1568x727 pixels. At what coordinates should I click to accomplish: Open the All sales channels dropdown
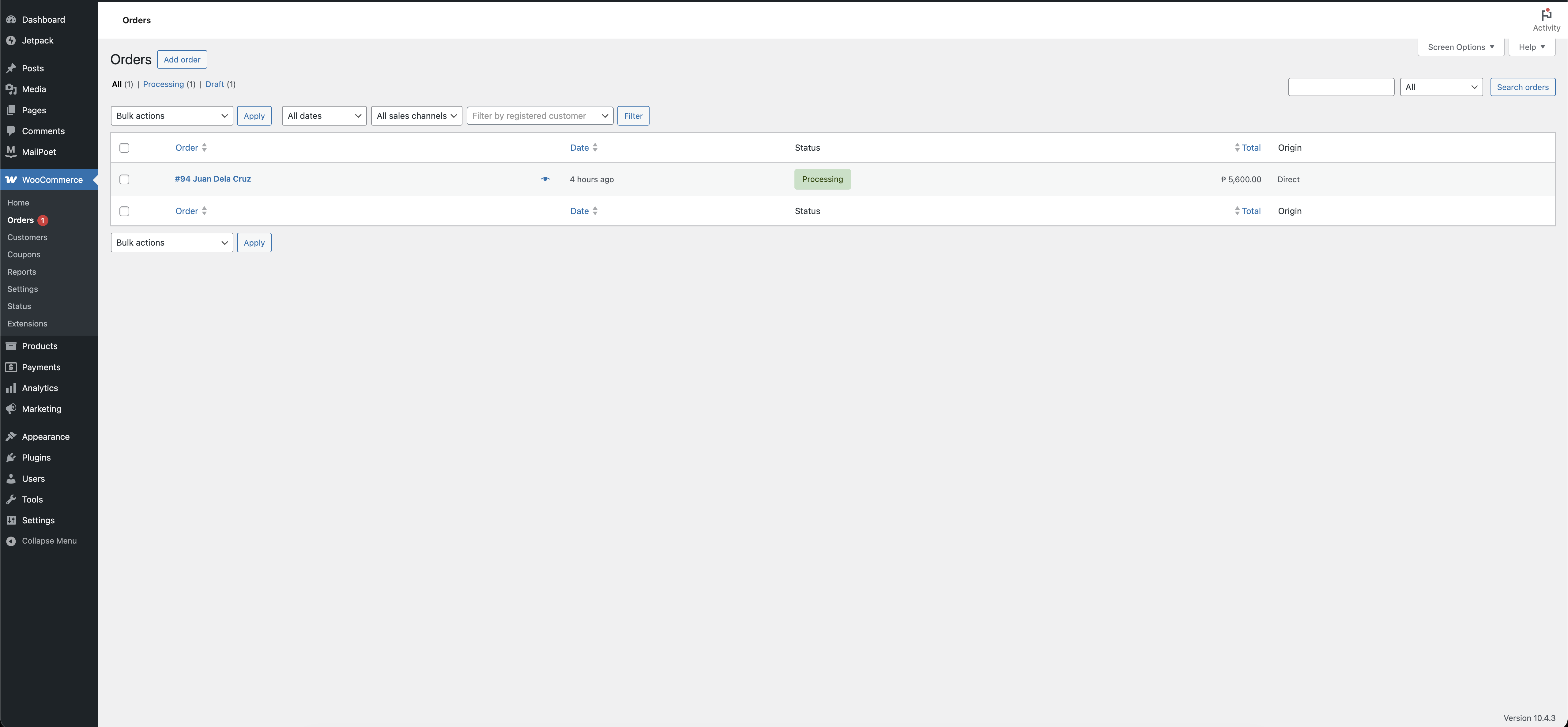click(417, 116)
